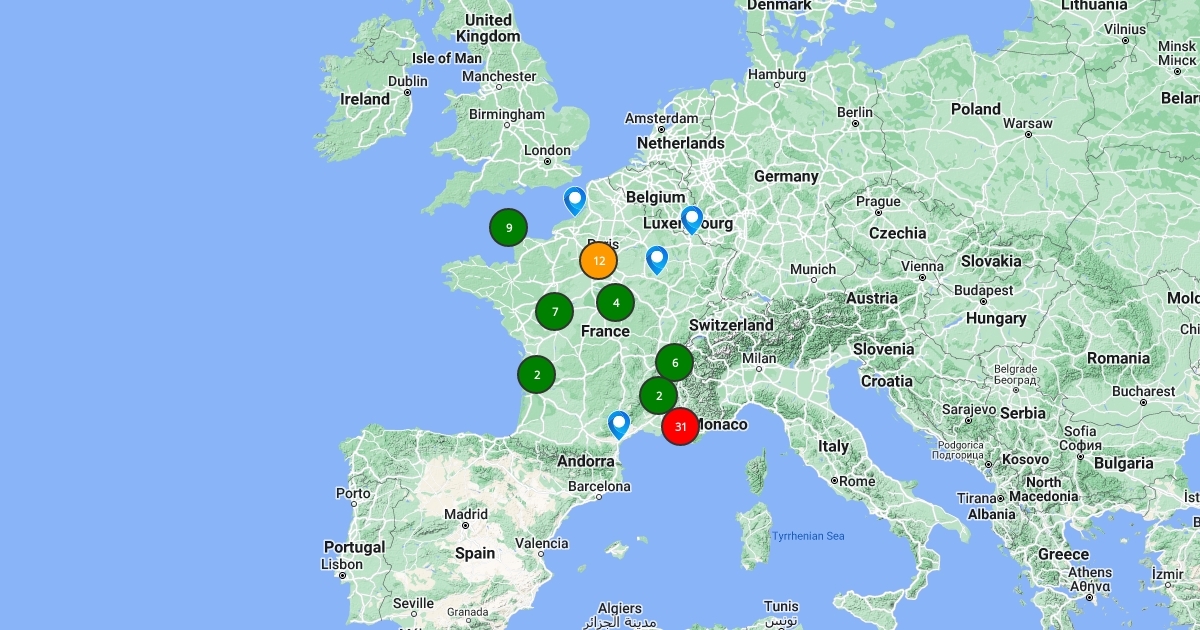Expand the green cluster marker labeled 9
The height and width of the screenshot is (630, 1200).
[x=508, y=228]
